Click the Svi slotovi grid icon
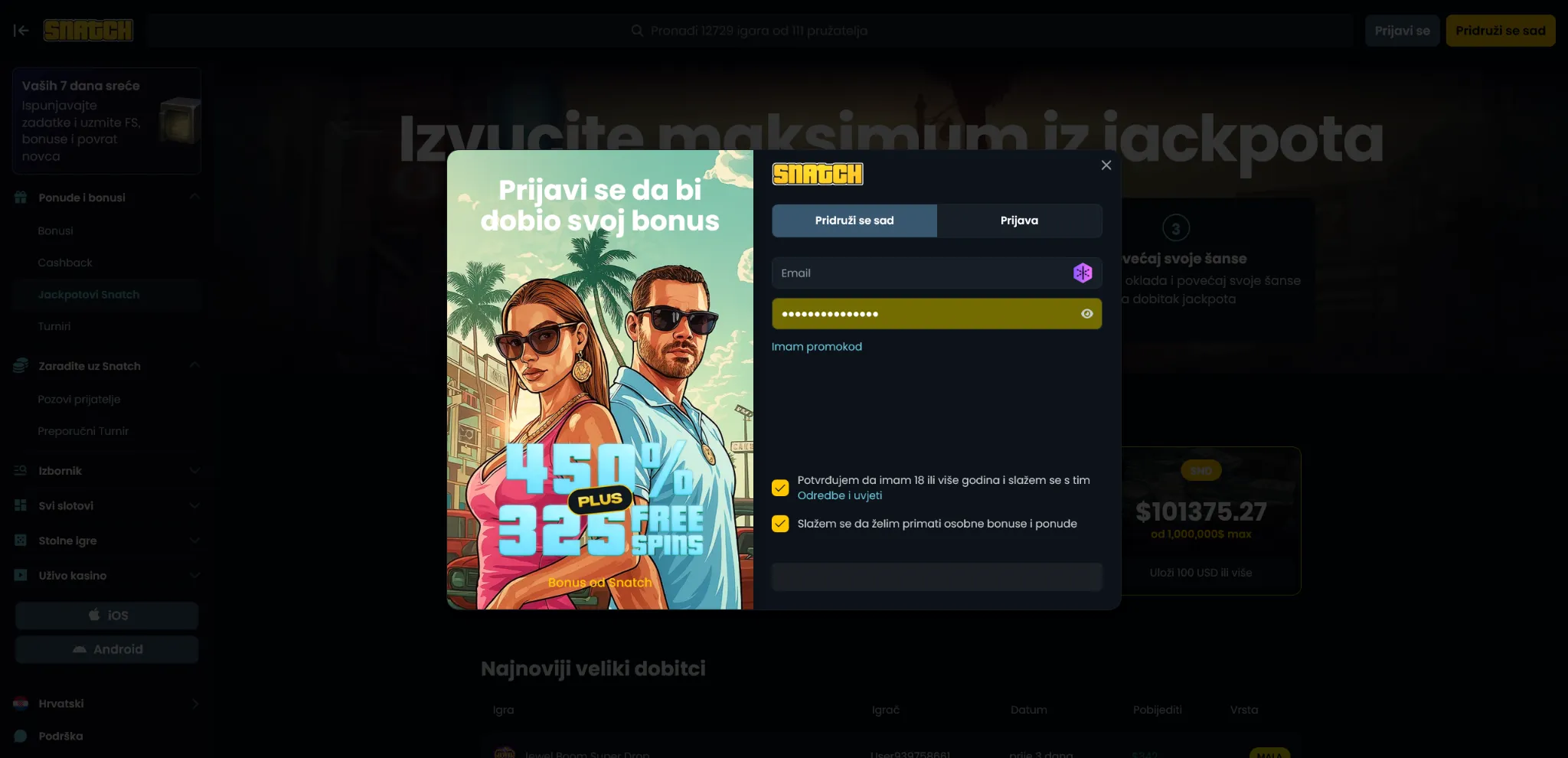This screenshot has width=1568, height=758. coord(21,505)
